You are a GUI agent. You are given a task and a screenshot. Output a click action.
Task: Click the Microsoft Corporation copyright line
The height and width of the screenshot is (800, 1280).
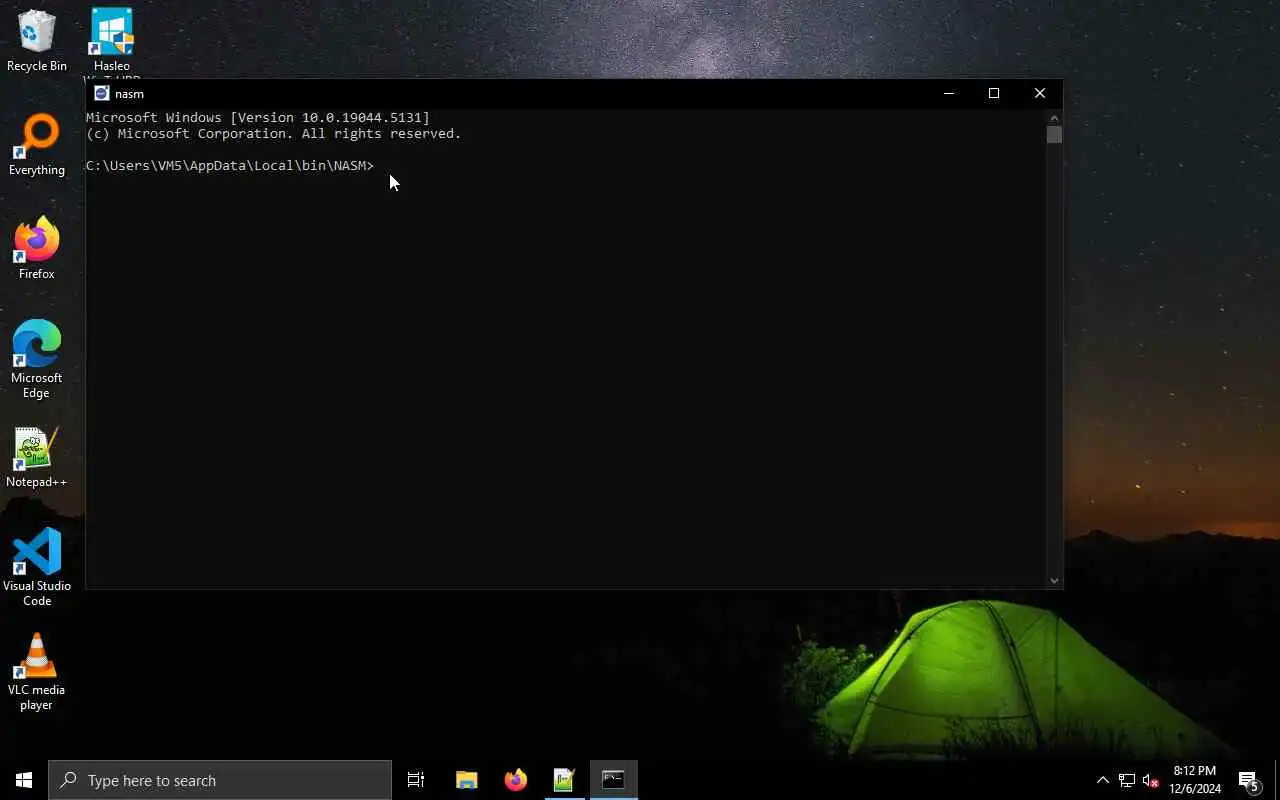click(x=274, y=133)
